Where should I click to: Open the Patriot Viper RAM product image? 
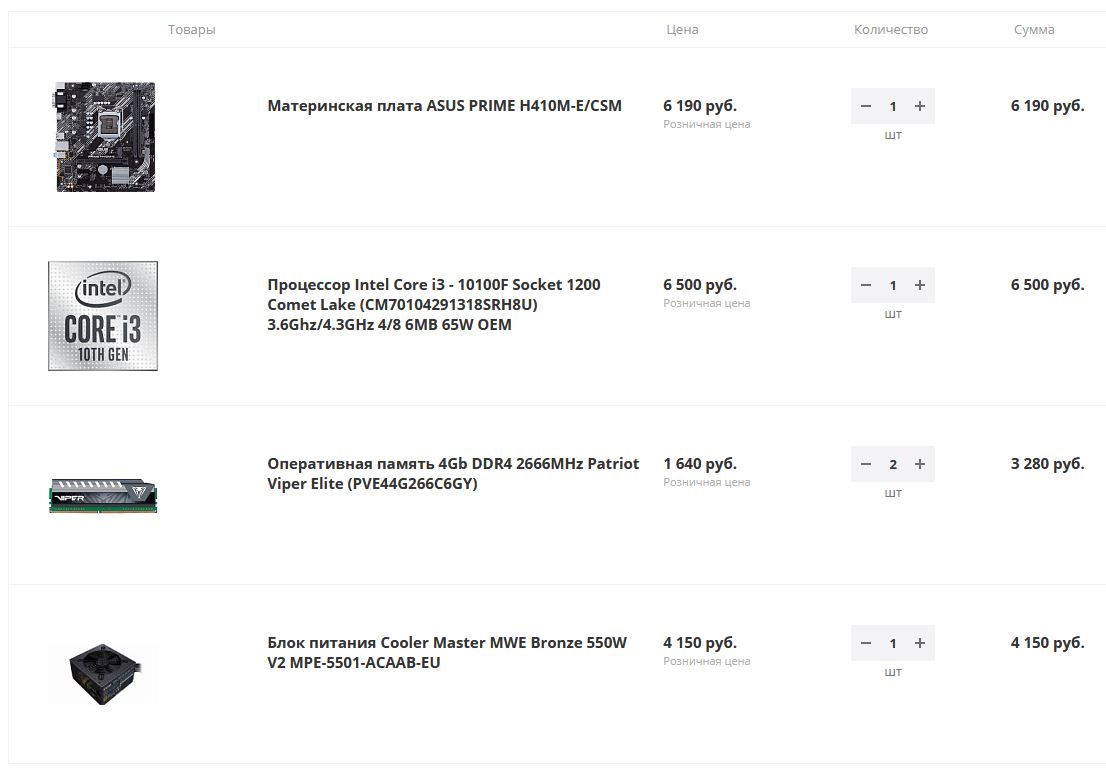click(x=103, y=495)
